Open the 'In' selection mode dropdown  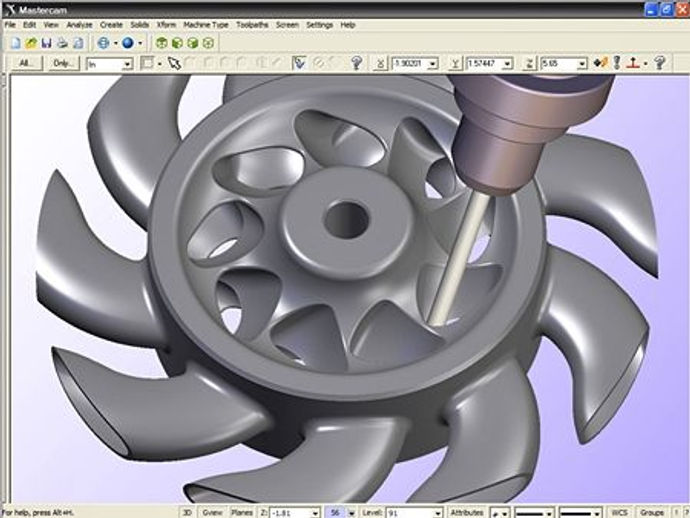[x=127, y=65]
